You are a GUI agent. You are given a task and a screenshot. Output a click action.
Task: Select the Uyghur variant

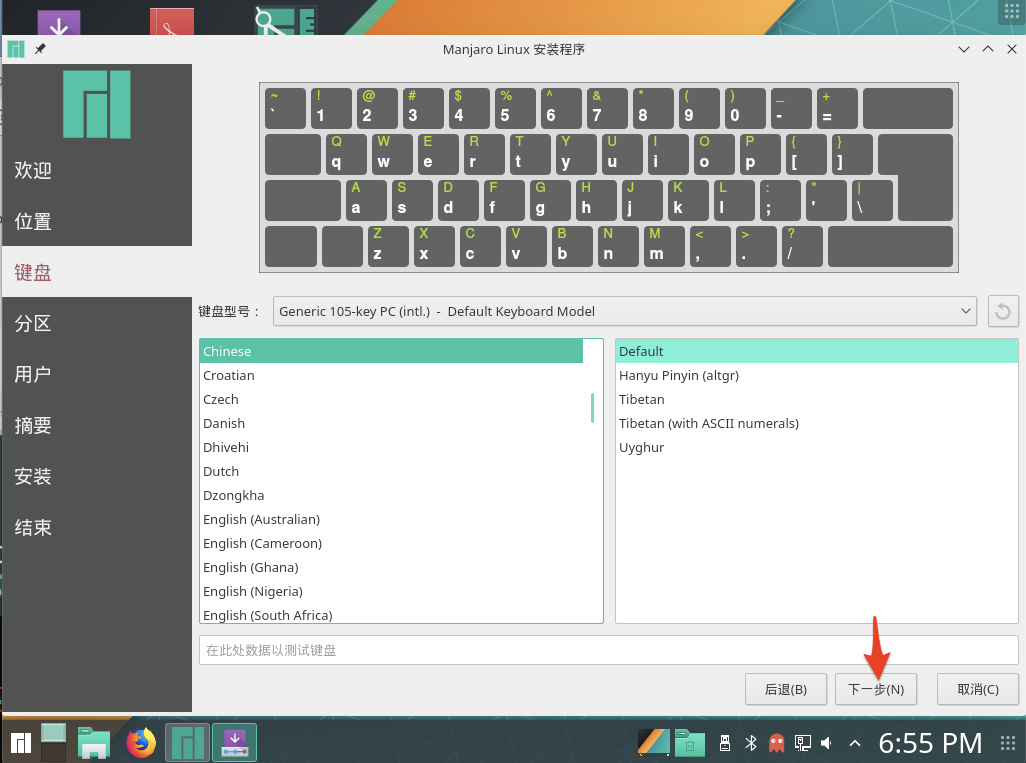tap(817, 448)
